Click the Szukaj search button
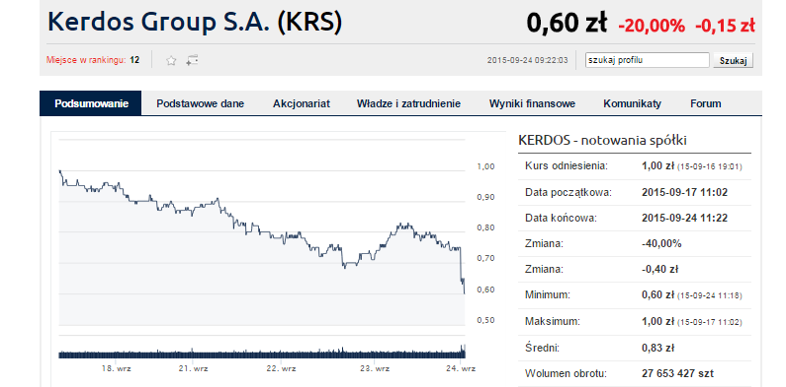Image resolution: width=786 pixels, height=387 pixels. pyautogui.click(x=733, y=61)
